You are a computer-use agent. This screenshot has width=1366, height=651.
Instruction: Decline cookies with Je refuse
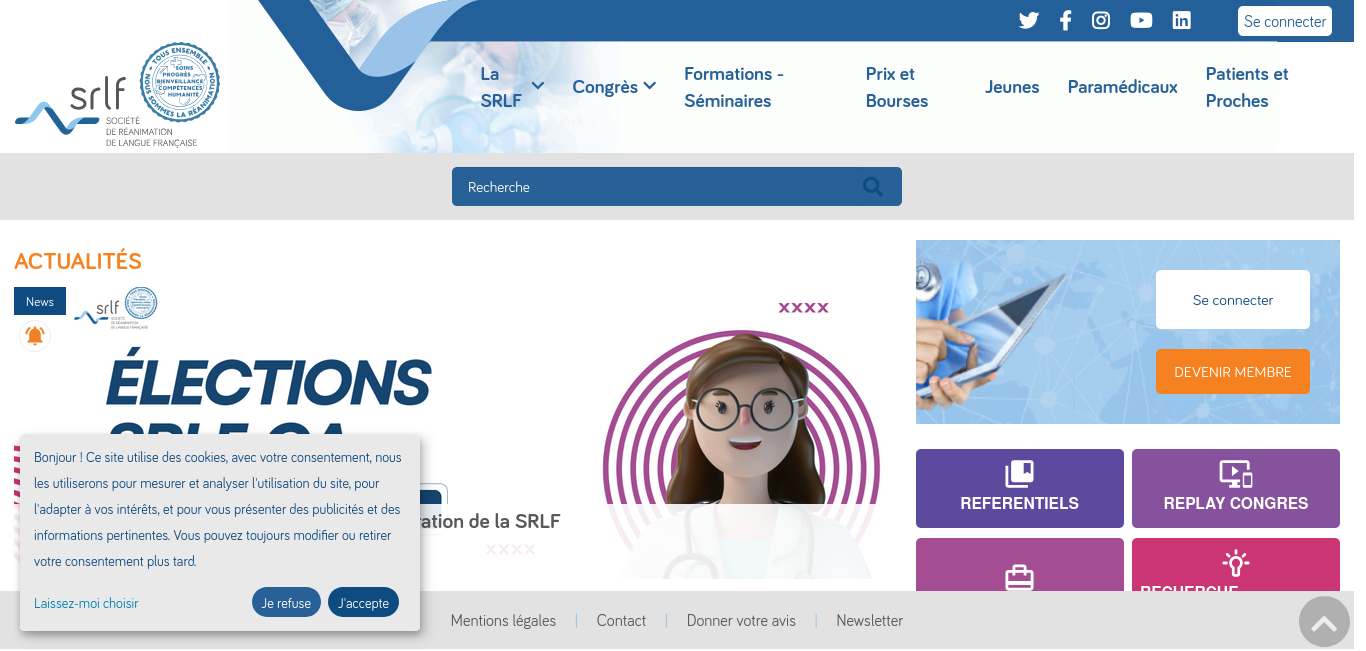point(286,602)
